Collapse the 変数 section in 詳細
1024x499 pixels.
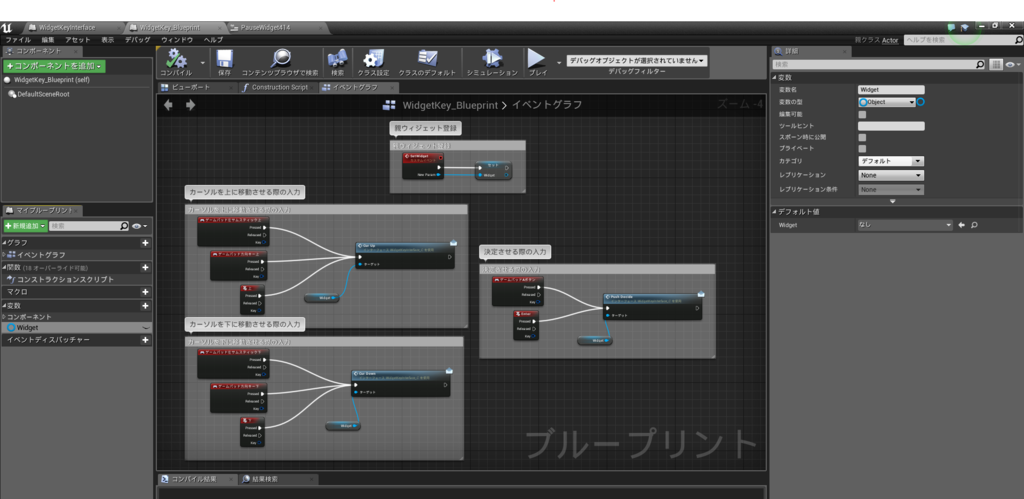pyautogui.click(x=775, y=77)
